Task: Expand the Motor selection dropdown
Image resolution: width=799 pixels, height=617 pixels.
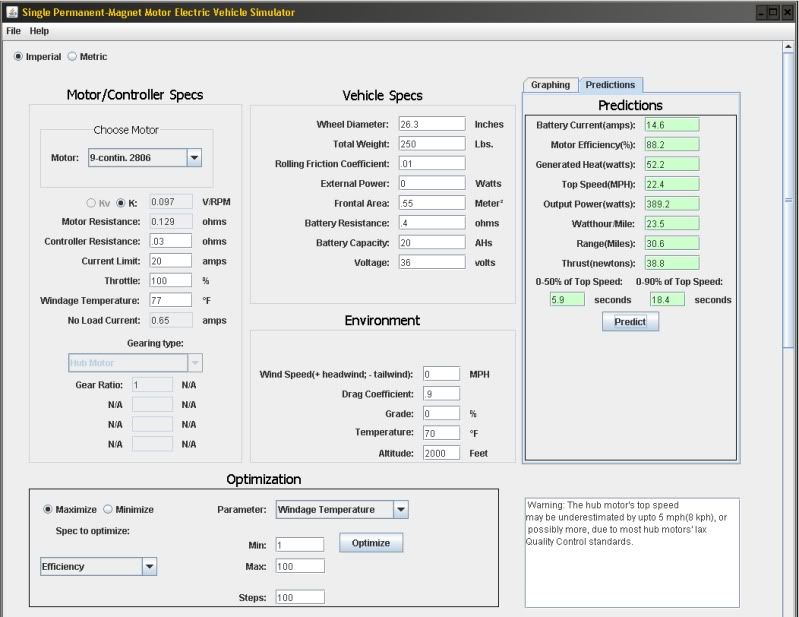Action: click(x=194, y=157)
